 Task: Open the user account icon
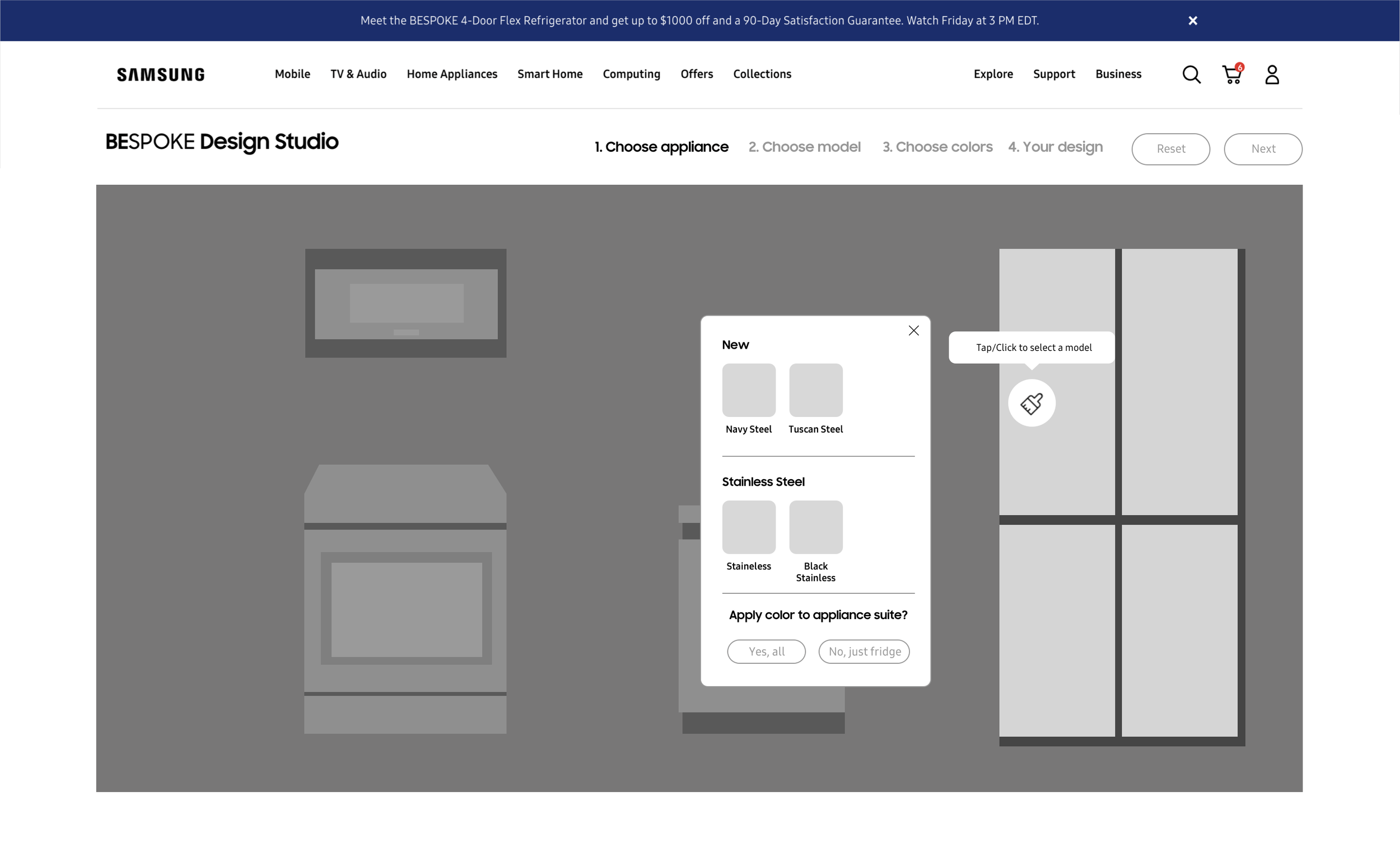1272,74
